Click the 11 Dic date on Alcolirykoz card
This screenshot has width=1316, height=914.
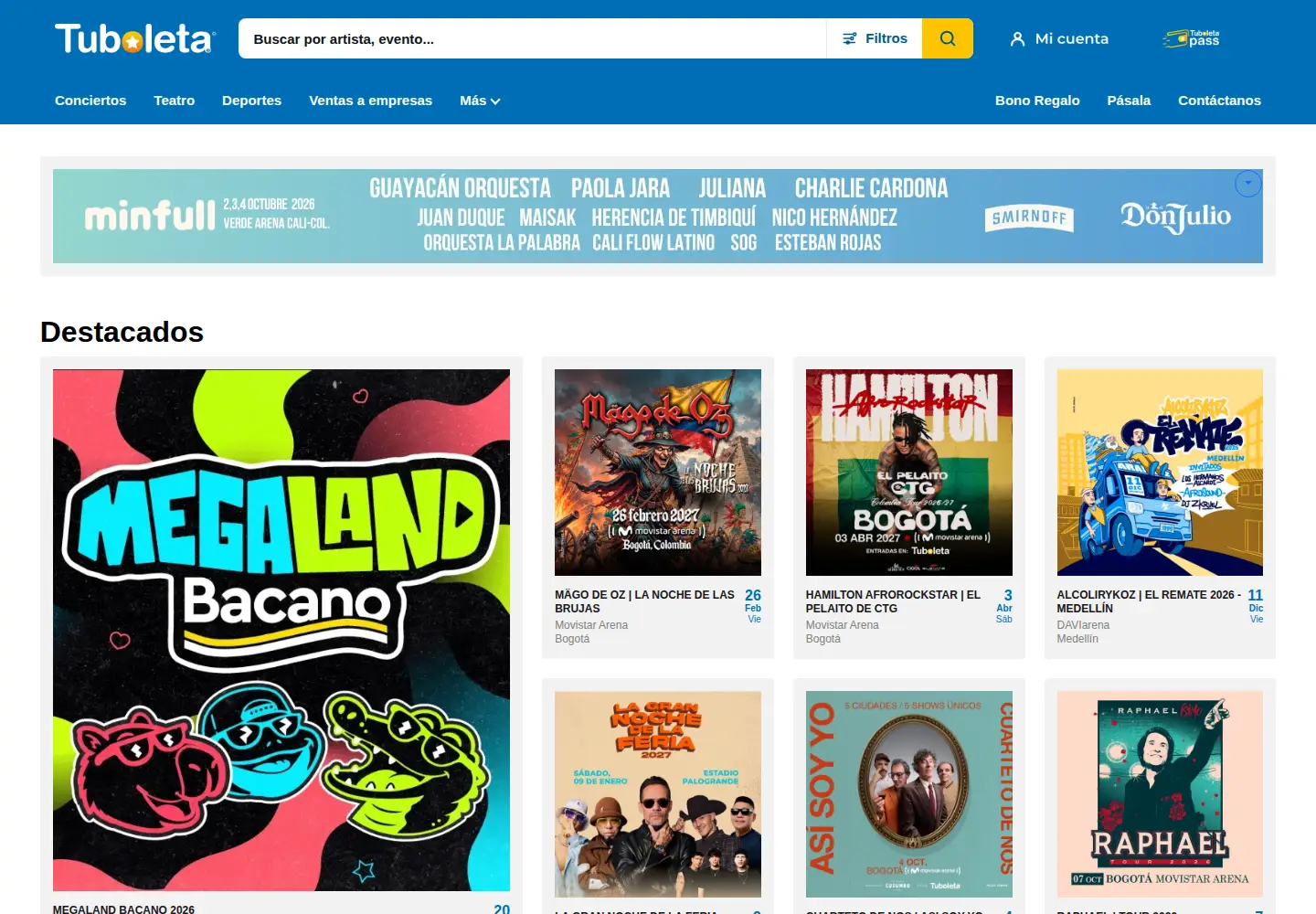[x=1256, y=606]
